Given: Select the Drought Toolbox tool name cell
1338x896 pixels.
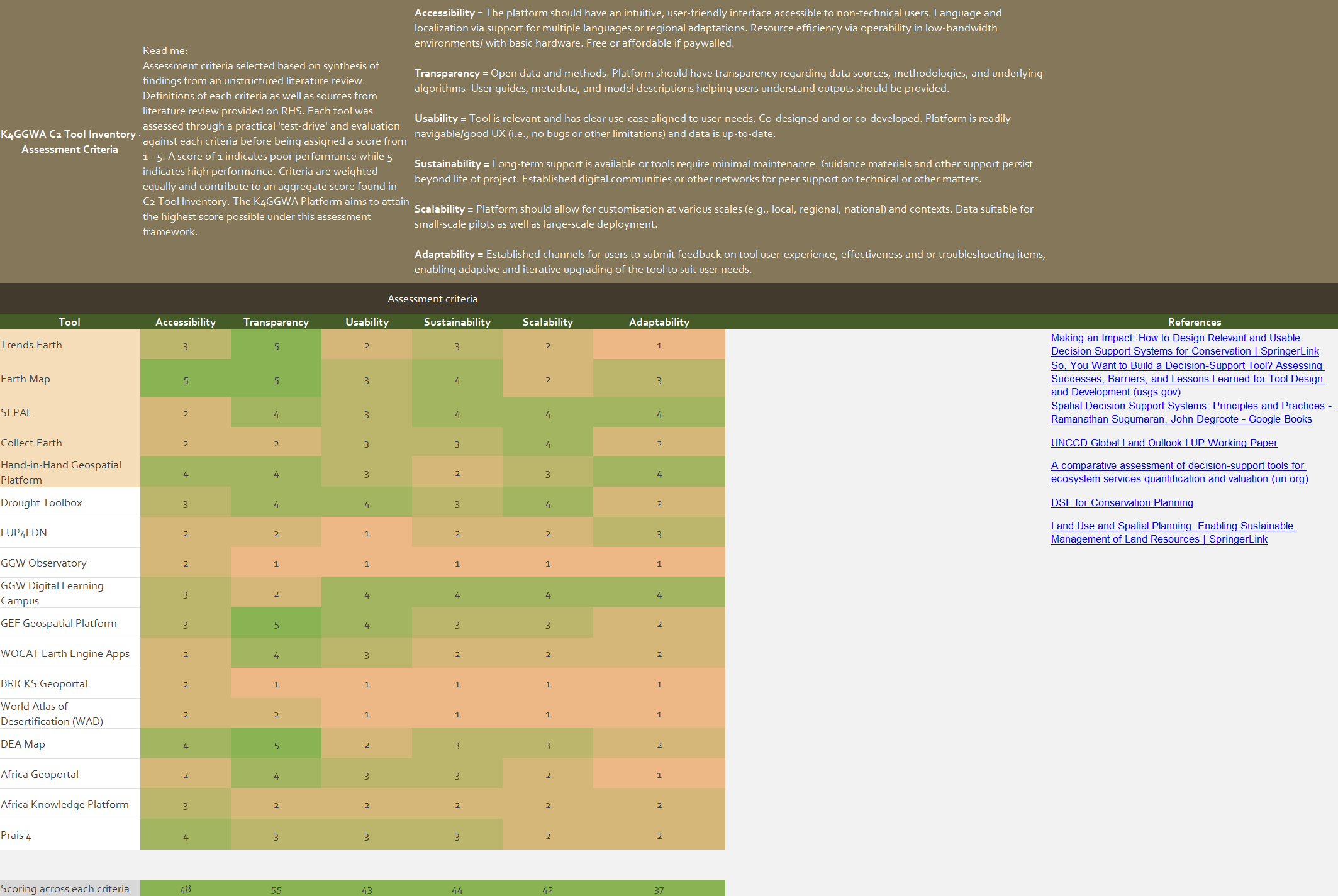Looking at the screenshot, I should pos(70,502).
